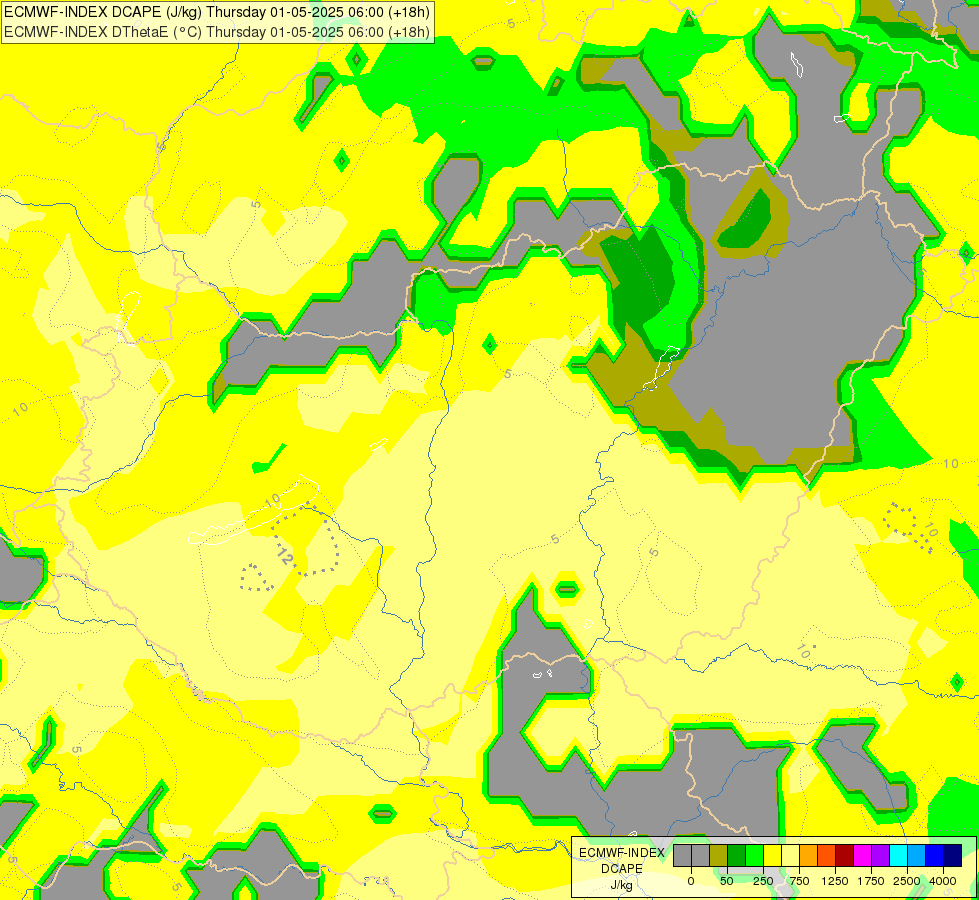This screenshot has width=979, height=900.
Task: Click the orange-red legend swatch
Action: coord(827,855)
